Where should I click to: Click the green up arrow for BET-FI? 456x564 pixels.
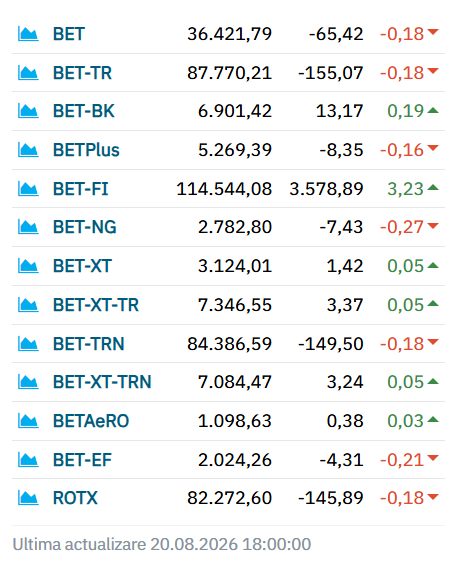pos(433,187)
